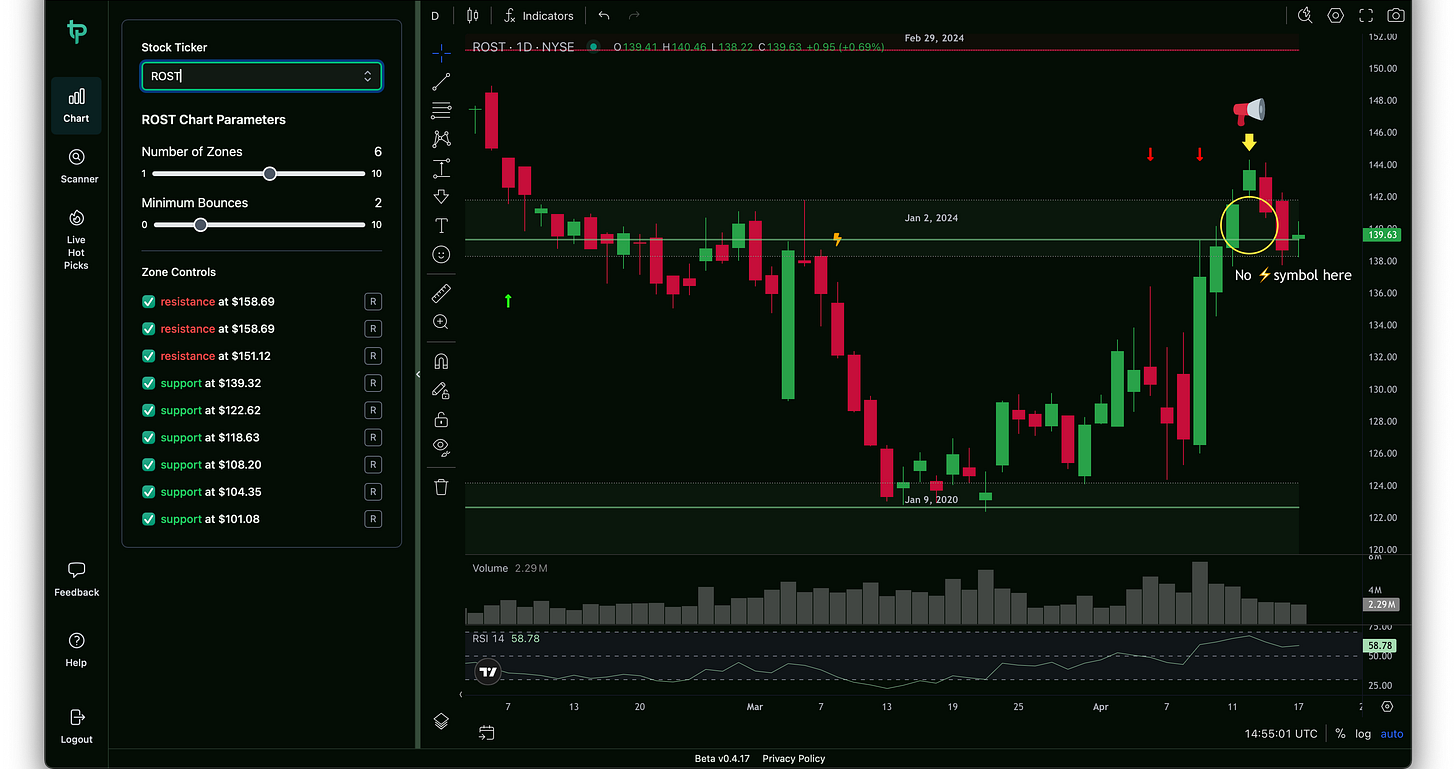1456x769 pixels.
Task: Click the R button for resistance $151.12
Action: click(x=373, y=356)
